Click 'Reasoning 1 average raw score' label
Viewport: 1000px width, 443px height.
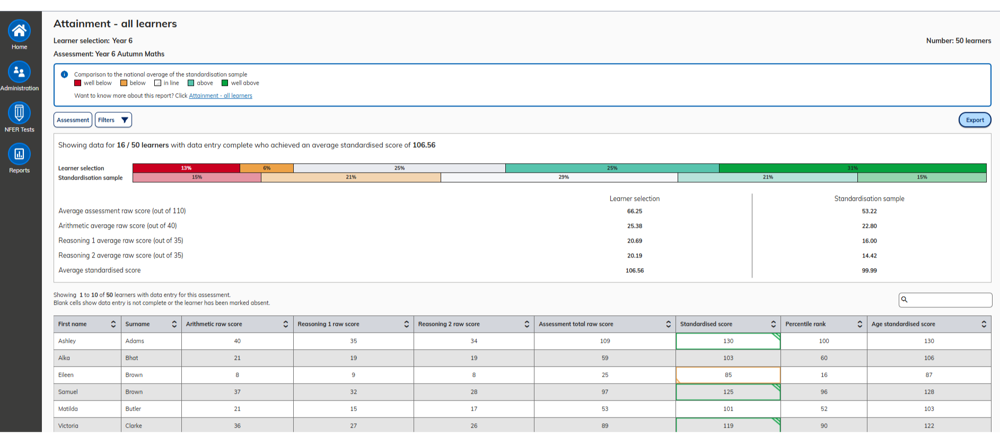tap(121, 240)
